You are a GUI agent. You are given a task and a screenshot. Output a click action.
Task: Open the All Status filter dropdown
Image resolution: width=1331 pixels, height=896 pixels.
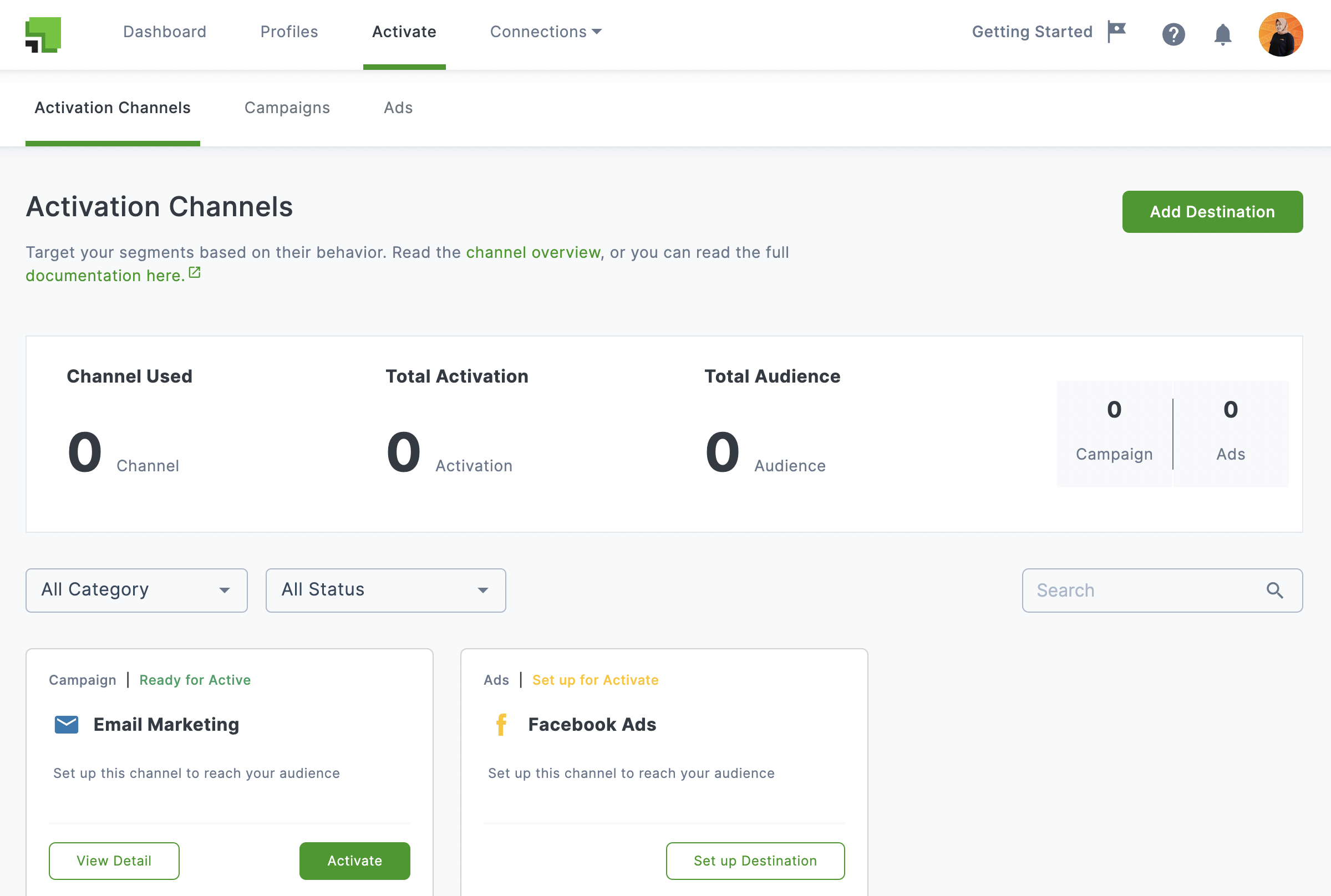click(x=385, y=590)
